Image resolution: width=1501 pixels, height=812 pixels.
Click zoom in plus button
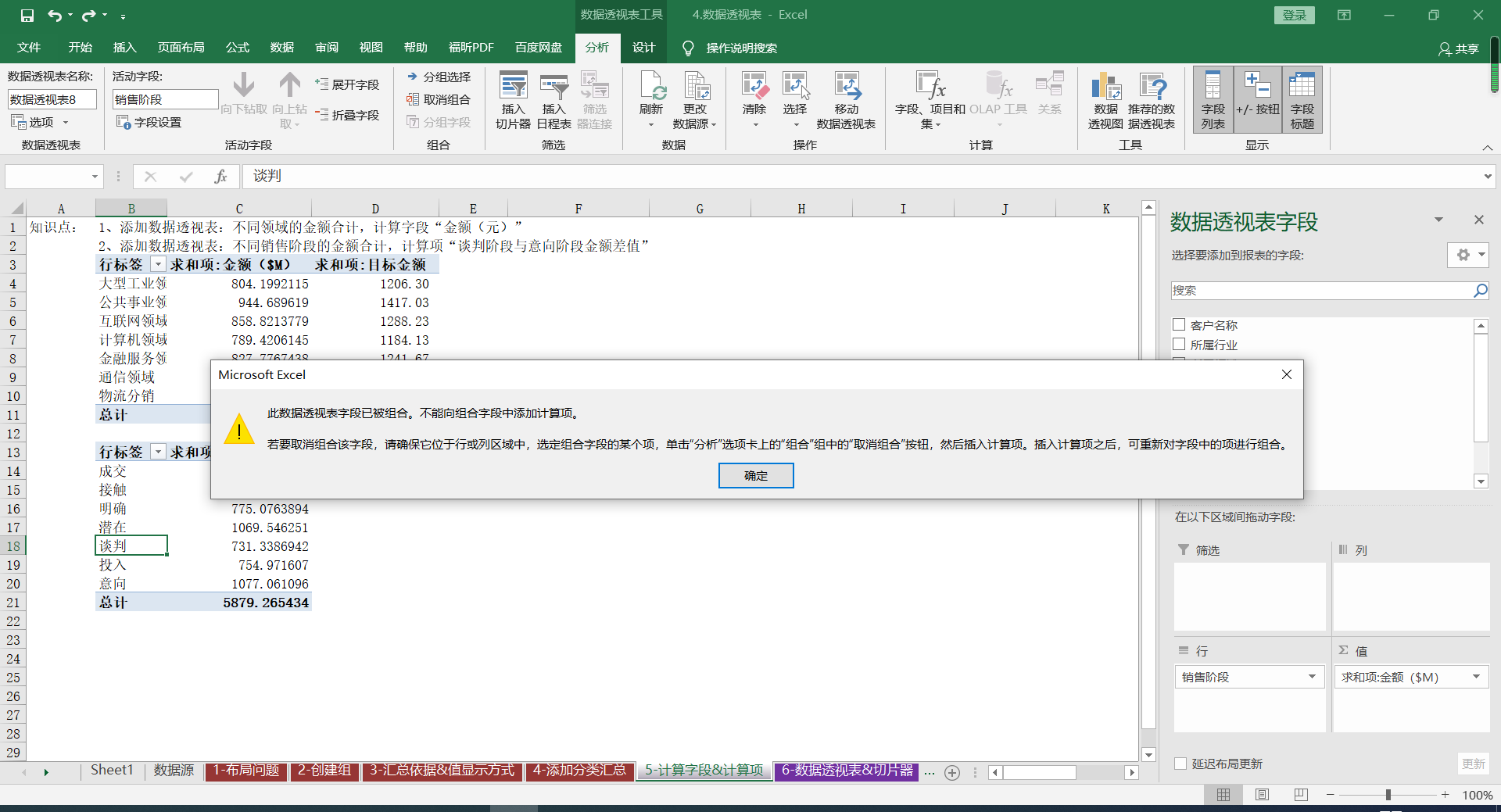pyautogui.click(x=1445, y=795)
